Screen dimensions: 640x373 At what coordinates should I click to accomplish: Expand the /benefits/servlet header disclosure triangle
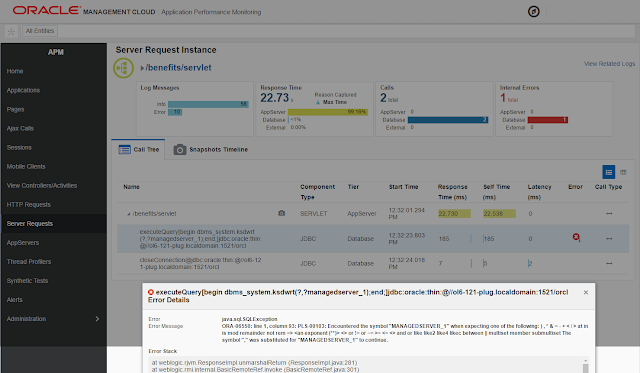tap(142, 68)
